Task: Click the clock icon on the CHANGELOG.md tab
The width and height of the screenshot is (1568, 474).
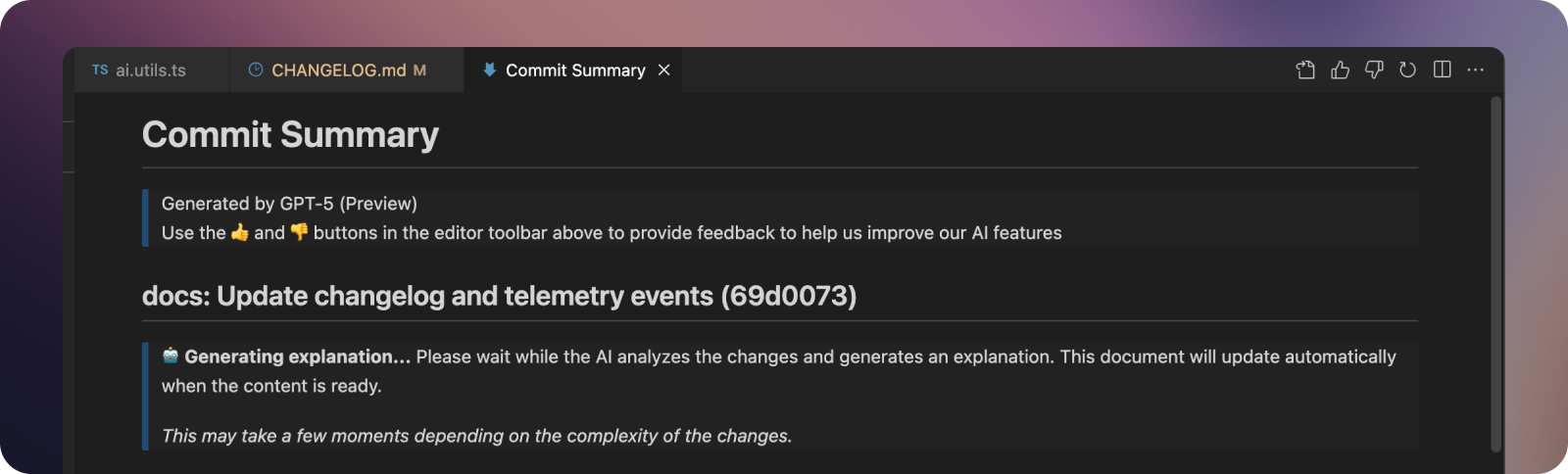Action: coord(256,70)
